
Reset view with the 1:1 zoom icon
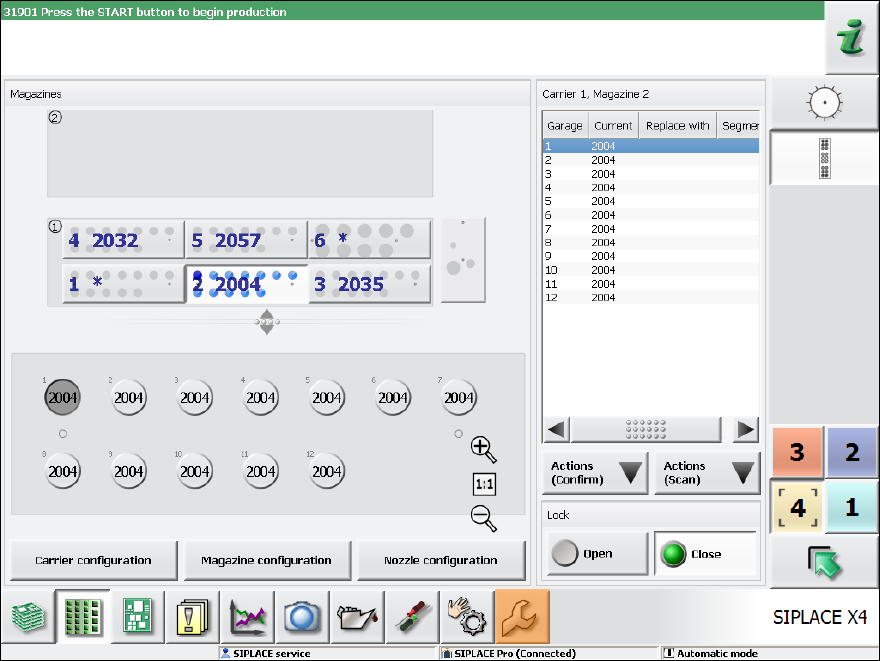coord(484,485)
